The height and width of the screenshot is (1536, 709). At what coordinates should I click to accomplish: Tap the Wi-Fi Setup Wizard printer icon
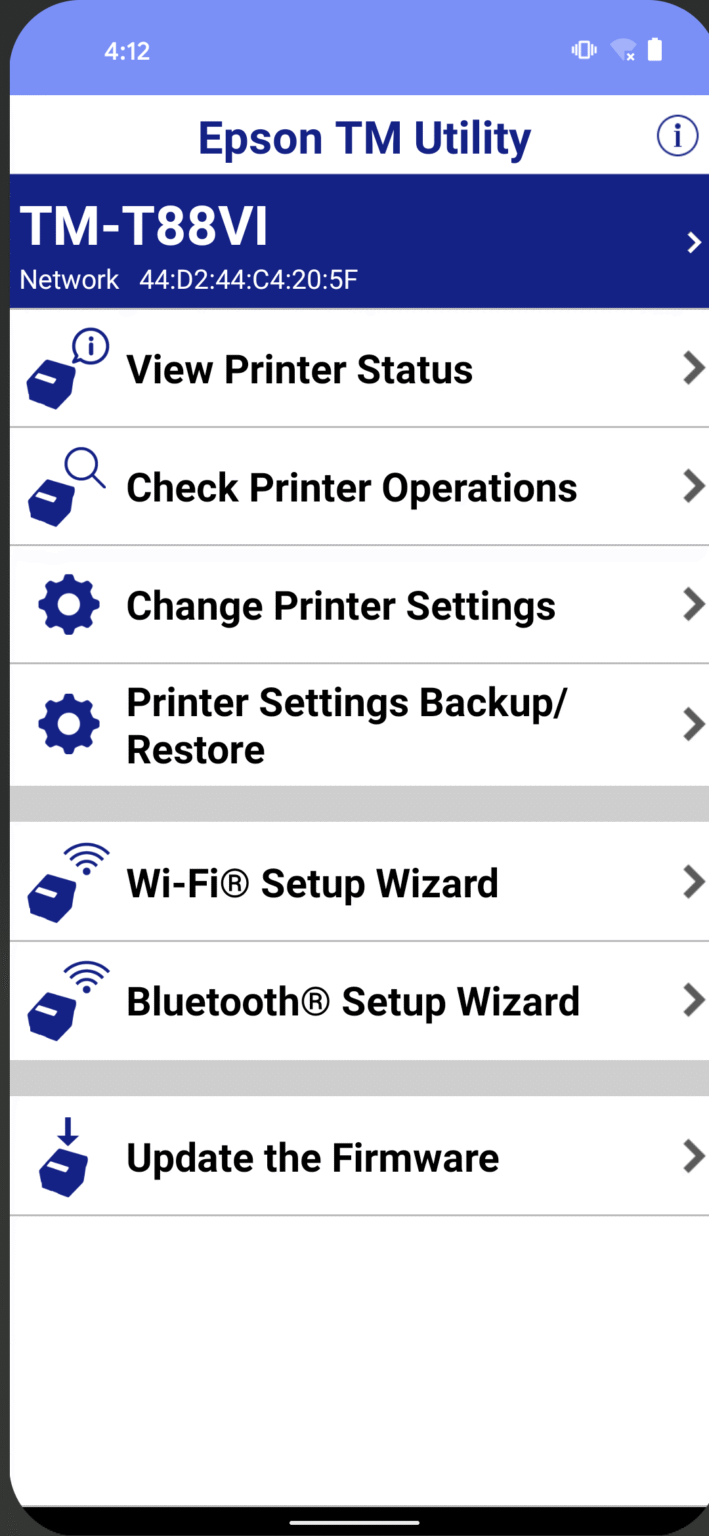pyautogui.click(x=62, y=882)
